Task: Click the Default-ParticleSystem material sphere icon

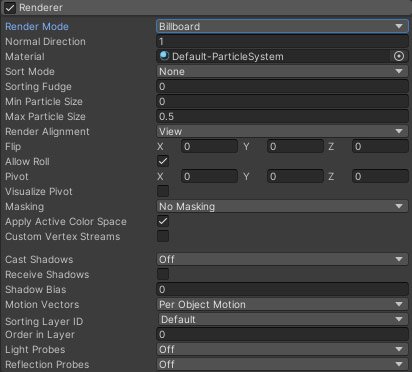Action: (164, 56)
